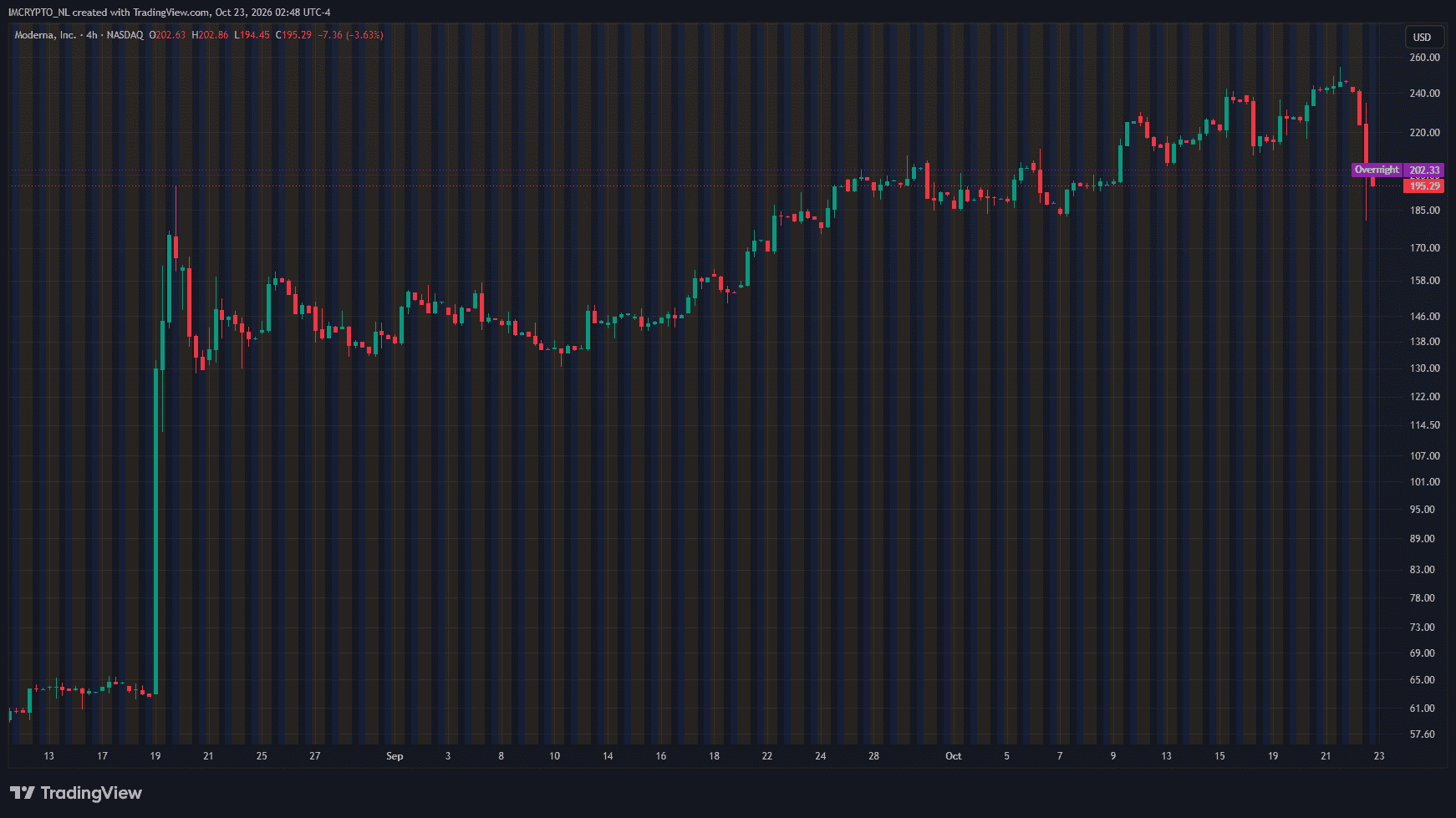This screenshot has height=818, width=1456.
Task: Click the change value −7.36 (−3.63%)
Action: [x=350, y=35]
